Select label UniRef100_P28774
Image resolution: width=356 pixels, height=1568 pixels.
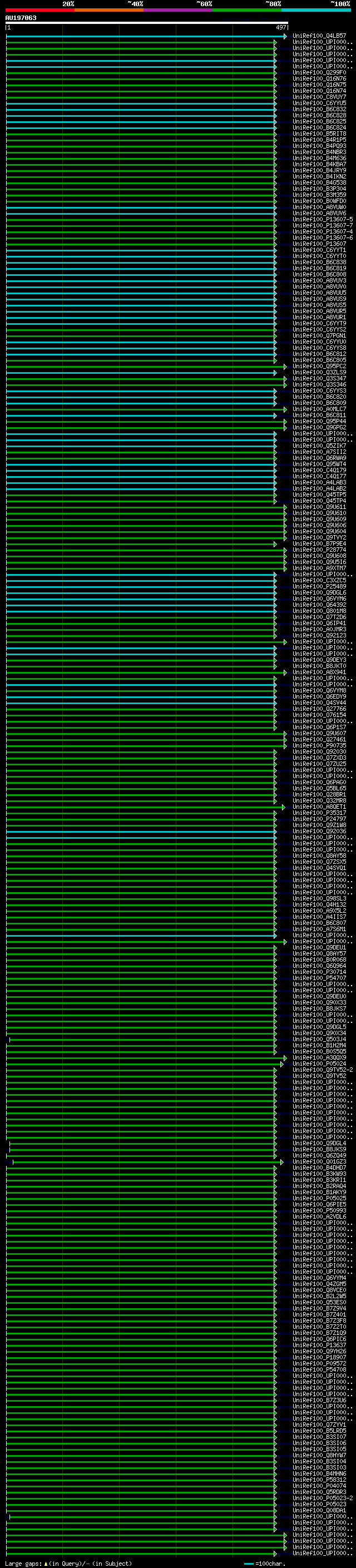[x=319, y=550]
